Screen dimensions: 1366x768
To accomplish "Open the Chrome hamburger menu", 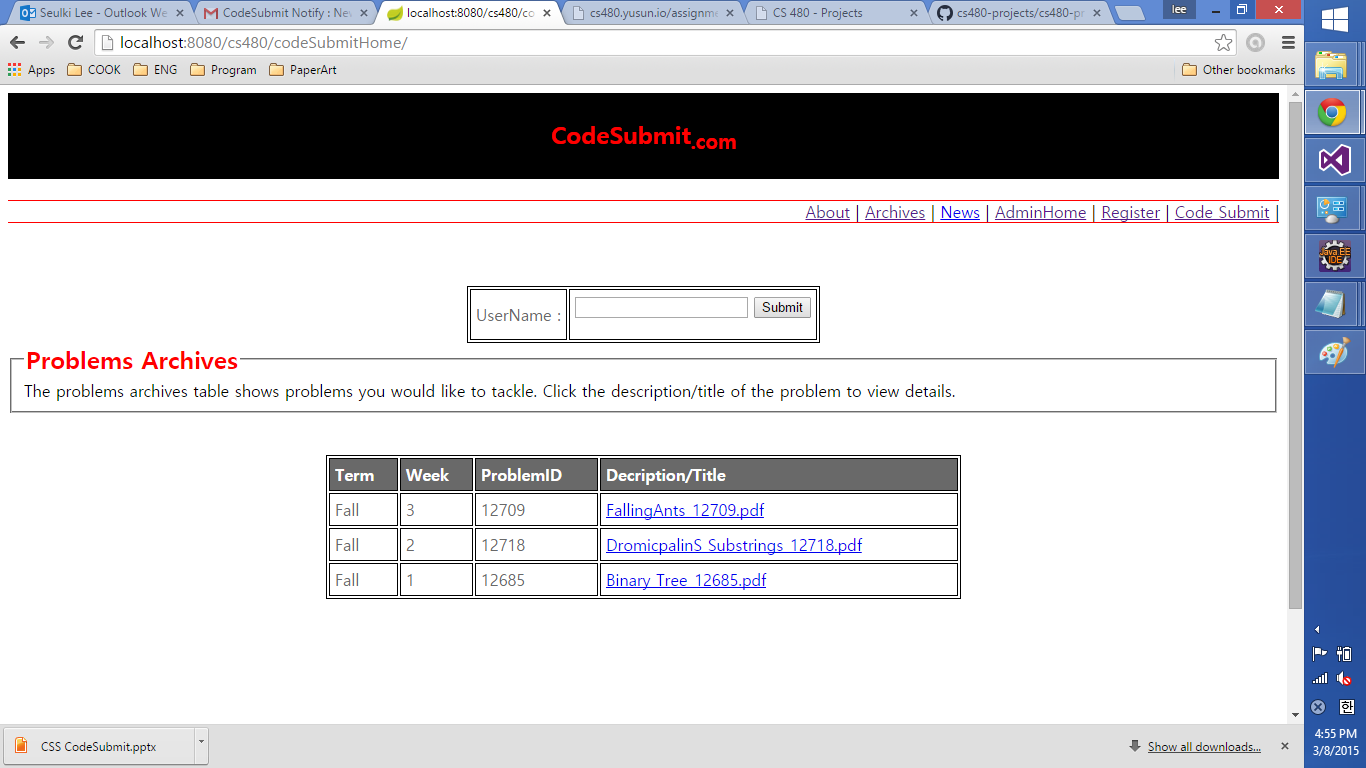I will (x=1288, y=42).
